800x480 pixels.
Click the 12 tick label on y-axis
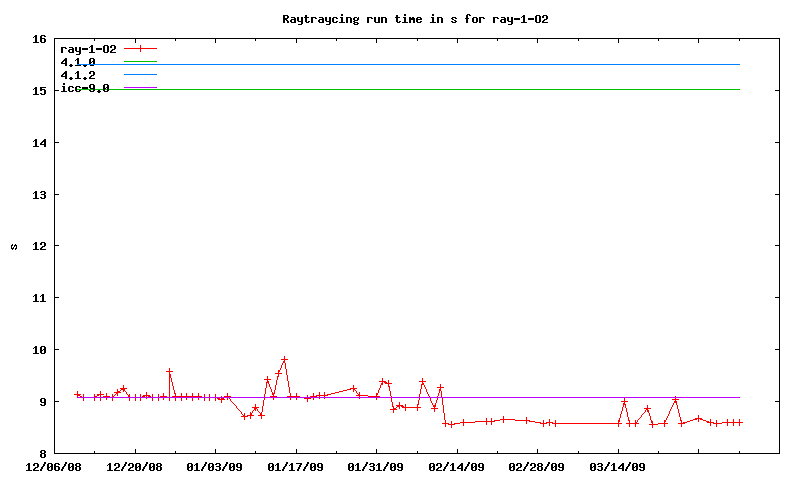[40, 246]
